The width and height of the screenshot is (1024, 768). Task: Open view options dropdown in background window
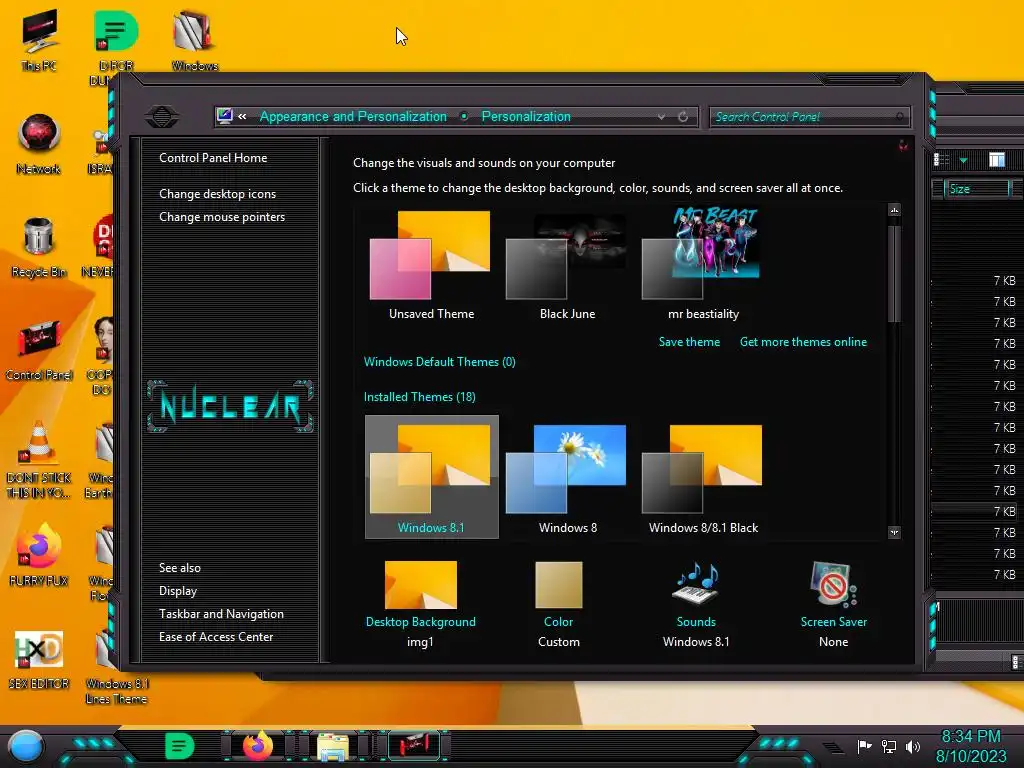[963, 160]
